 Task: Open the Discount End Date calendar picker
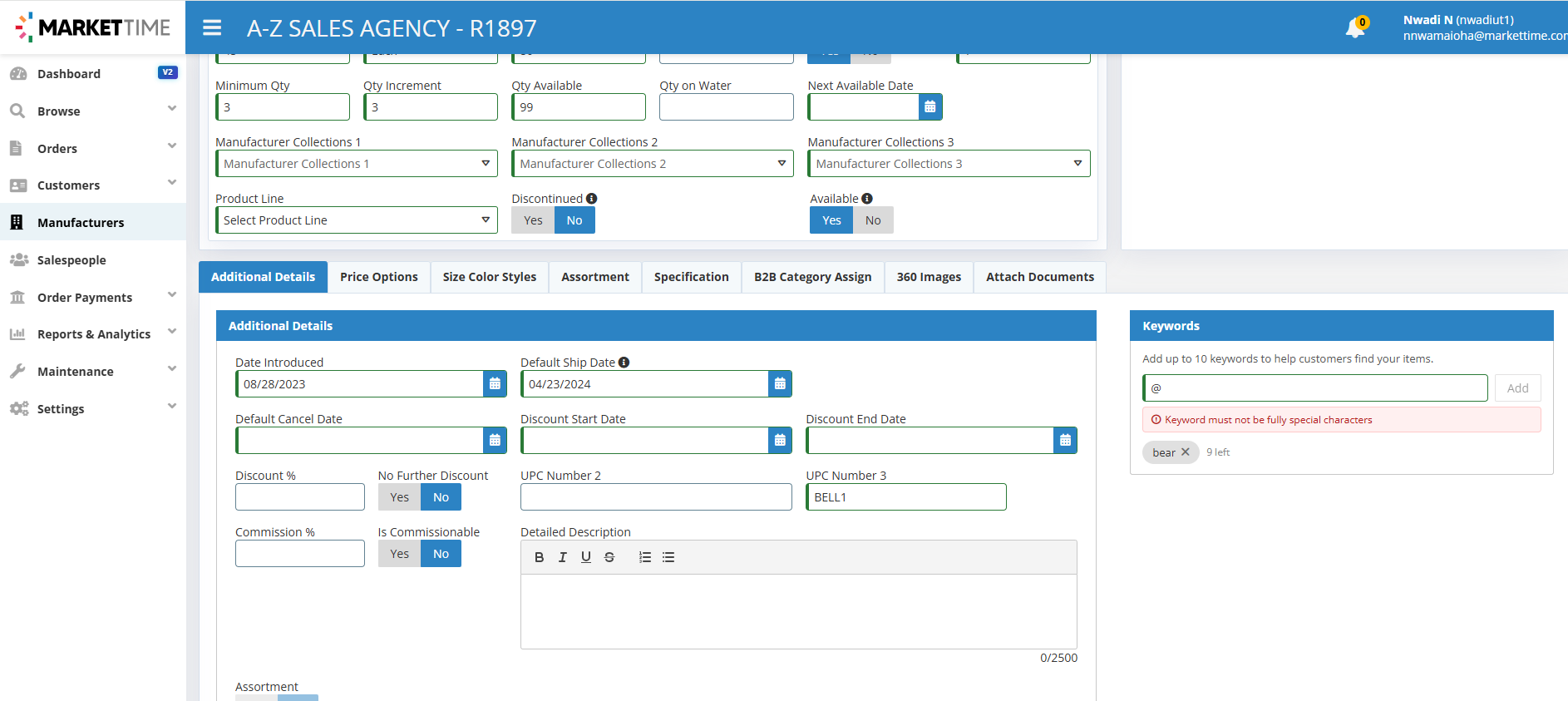[x=1065, y=440]
